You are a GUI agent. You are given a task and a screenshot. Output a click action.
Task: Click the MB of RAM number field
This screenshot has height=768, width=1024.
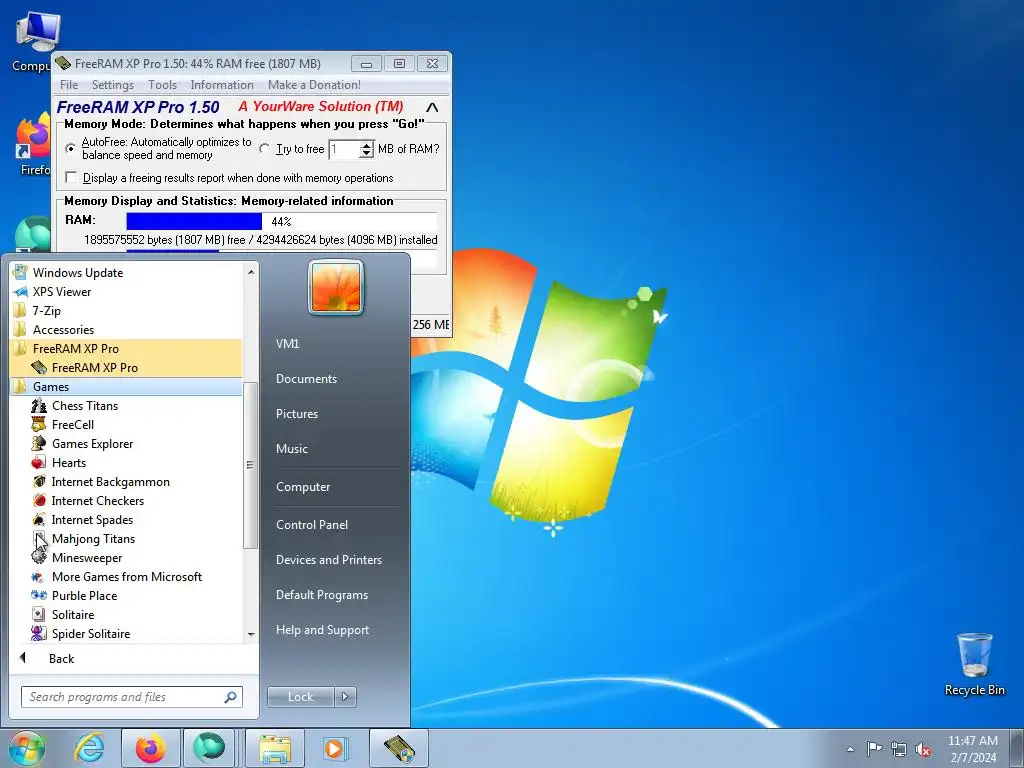pyautogui.click(x=344, y=149)
